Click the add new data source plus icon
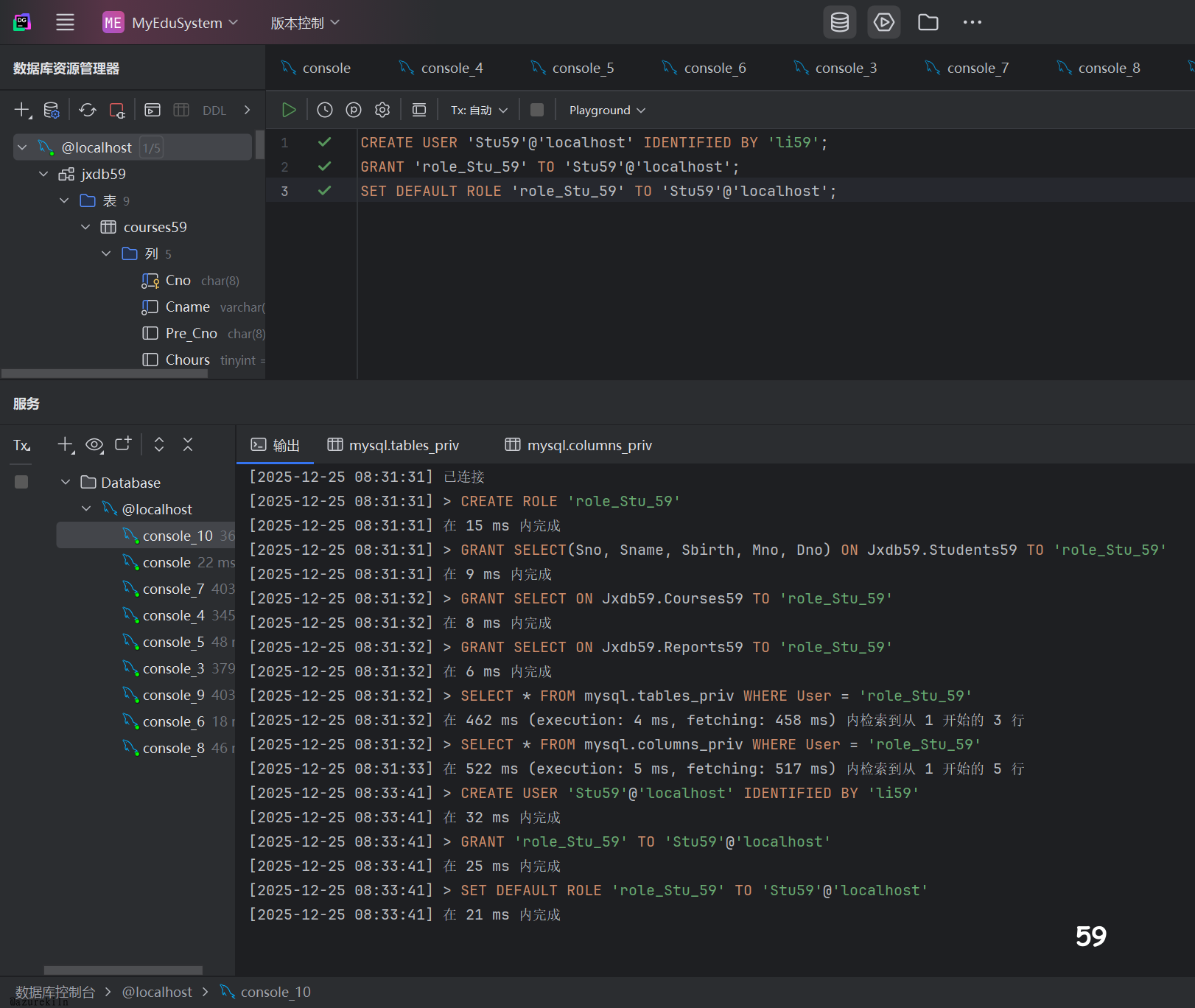The image size is (1195, 1008). [x=22, y=110]
